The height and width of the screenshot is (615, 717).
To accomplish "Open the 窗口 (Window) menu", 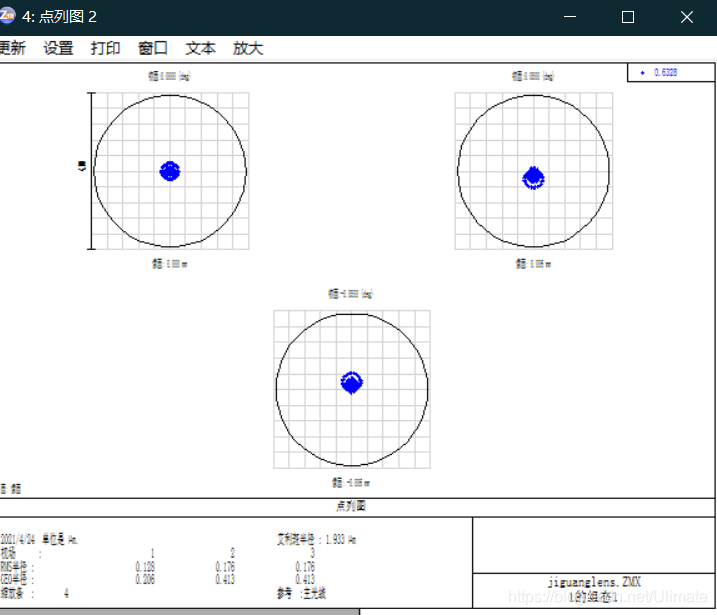I will tap(153, 48).
